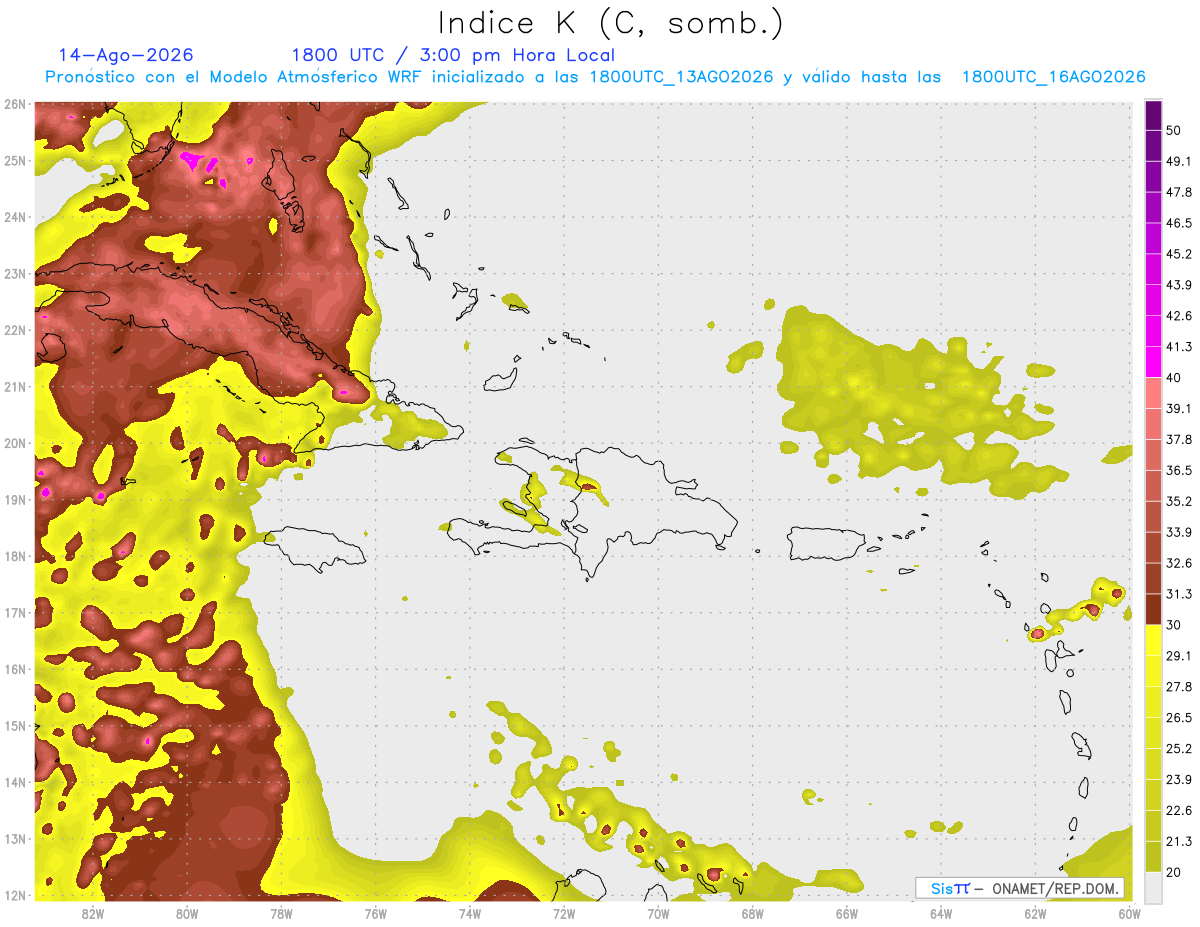This screenshot has width=1200, height=927.
Task: Click the "16N" latitude label
Action: (15, 669)
